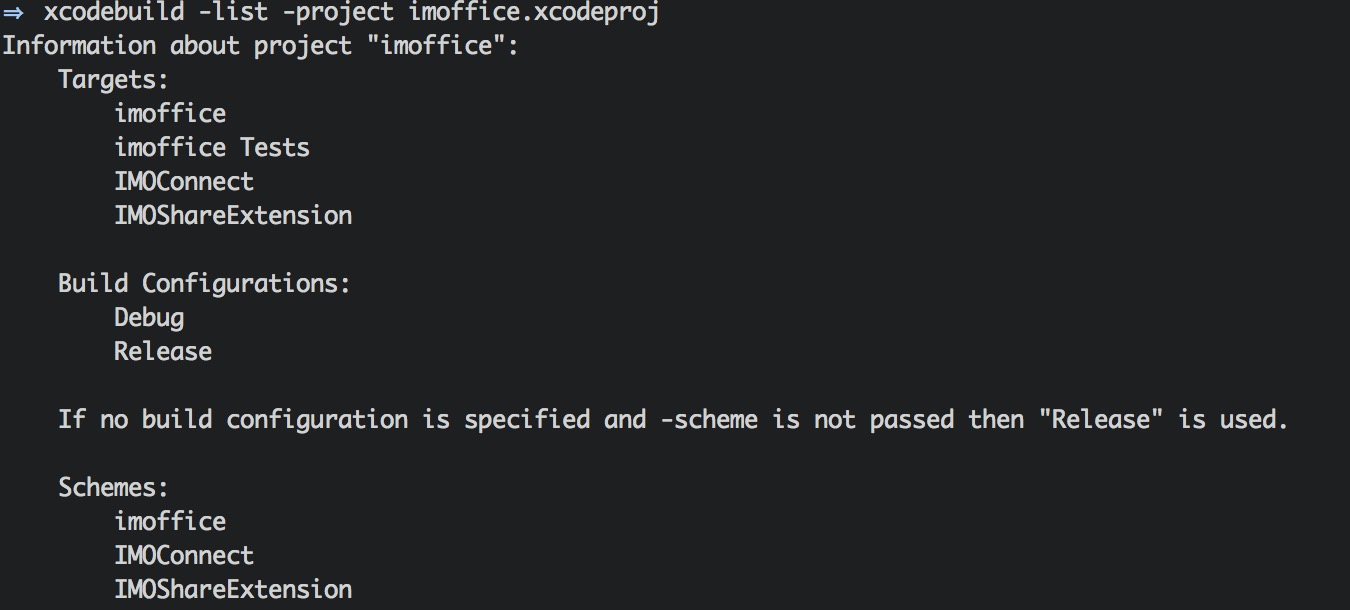
Task: Click the Debug configuration line
Action: pos(149,318)
